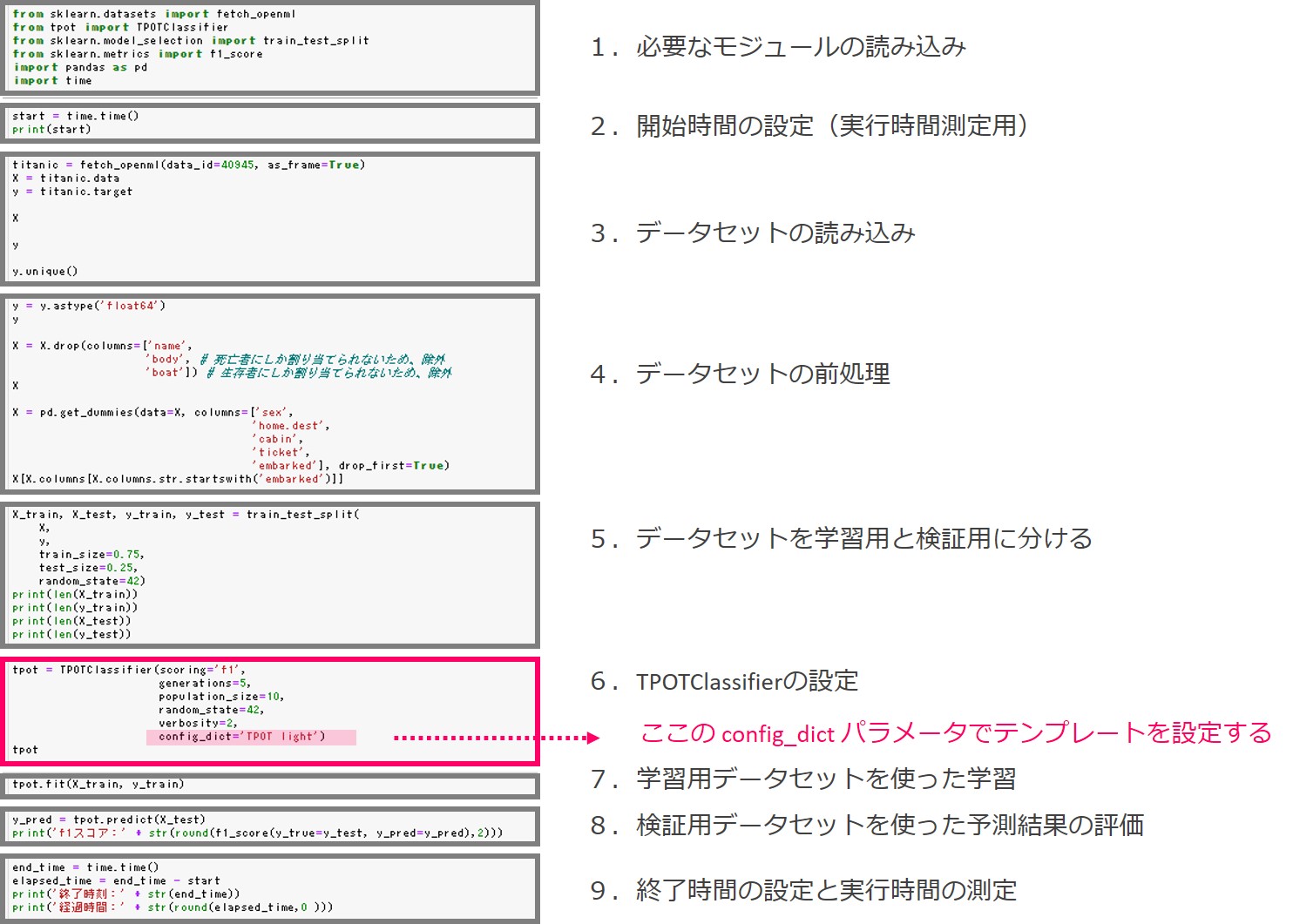Click the module imports code cell
The height and width of the screenshot is (924, 1293).
(x=270, y=47)
